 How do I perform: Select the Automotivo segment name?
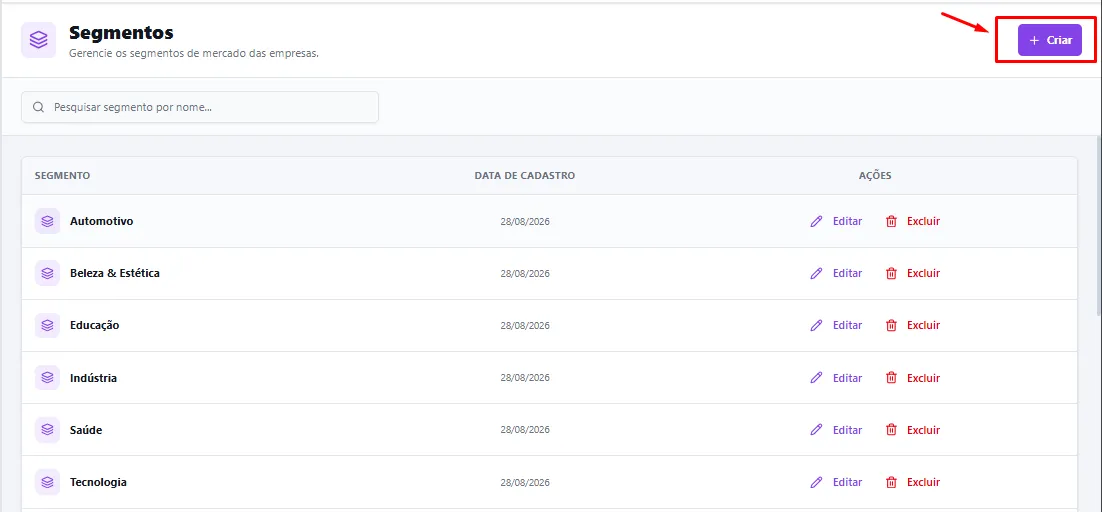point(101,221)
